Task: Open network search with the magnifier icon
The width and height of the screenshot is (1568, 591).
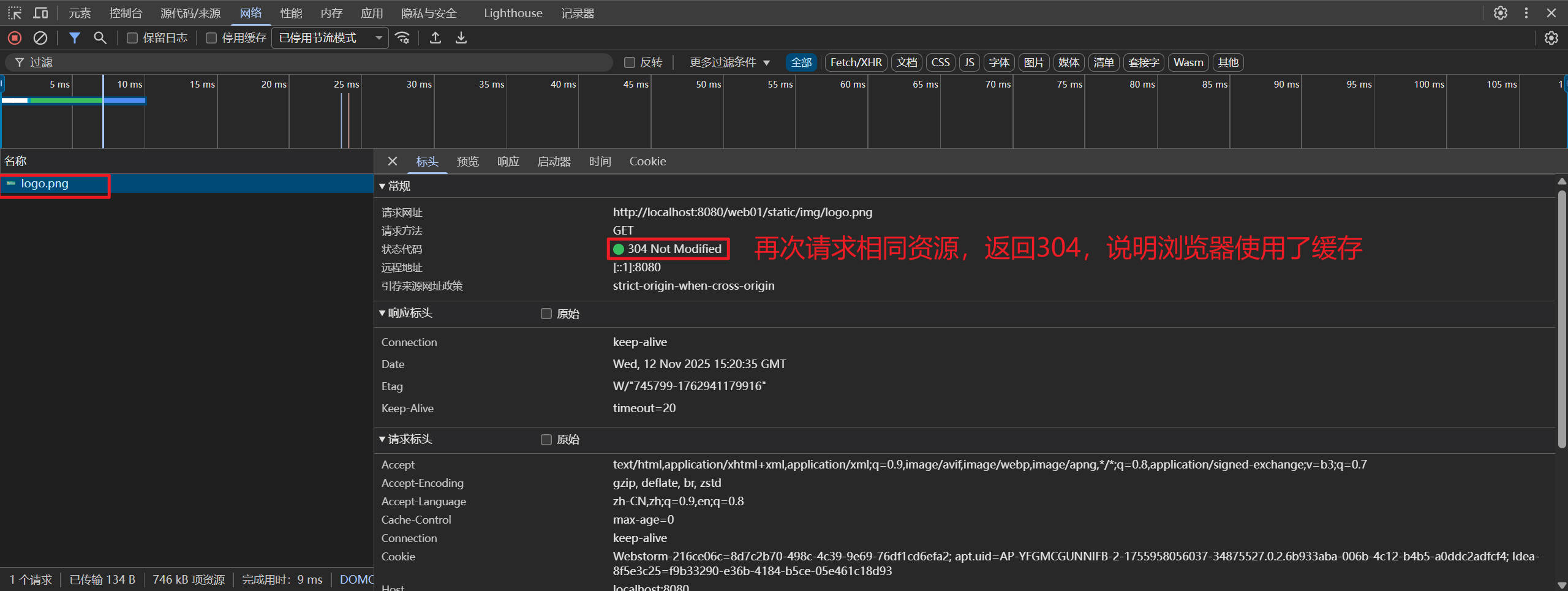Action: tap(100, 38)
